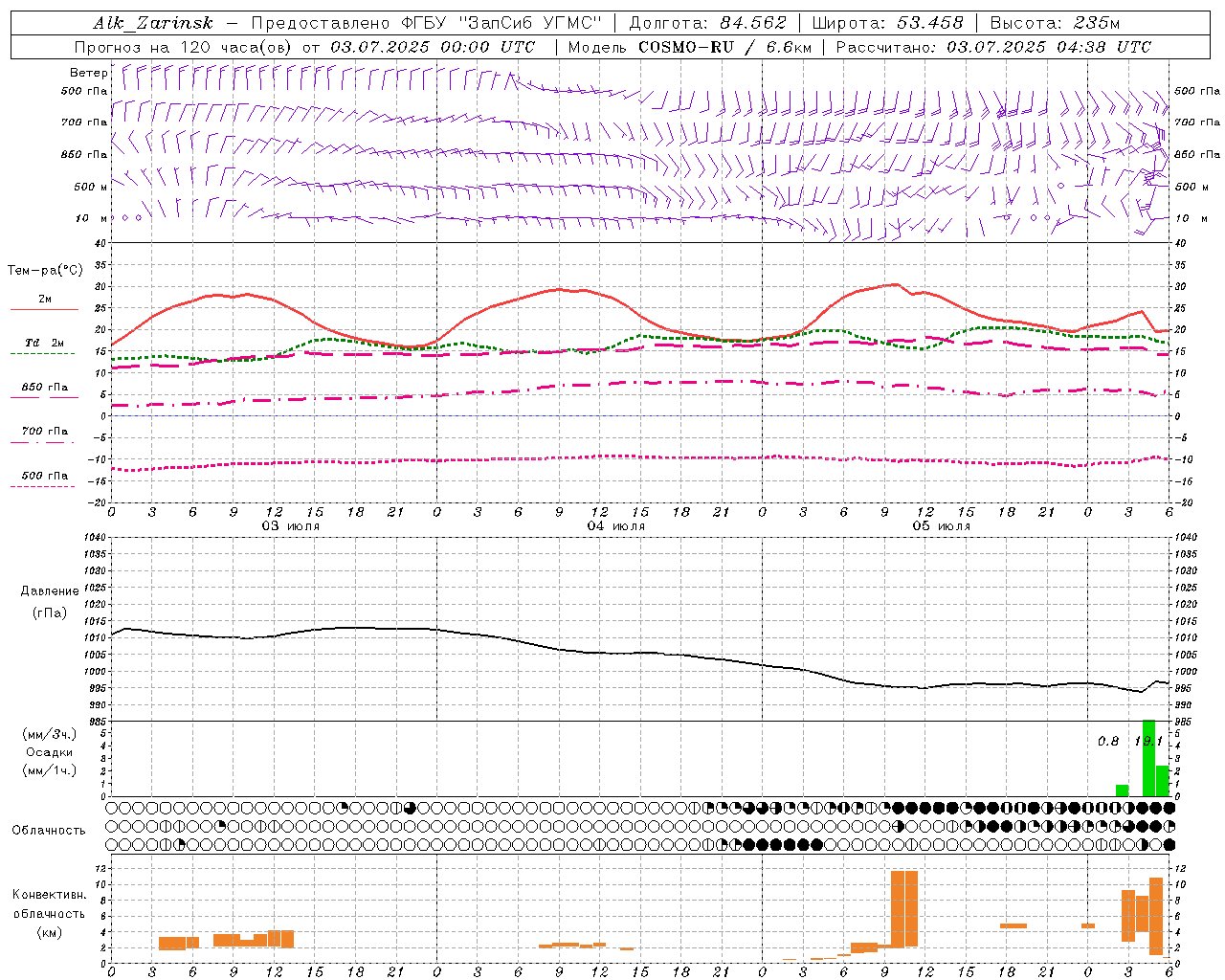The width and height of the screenshot is (1225, 980).
Task: Click the Осадки precipitation label
Action: click(x=50, y=752)
